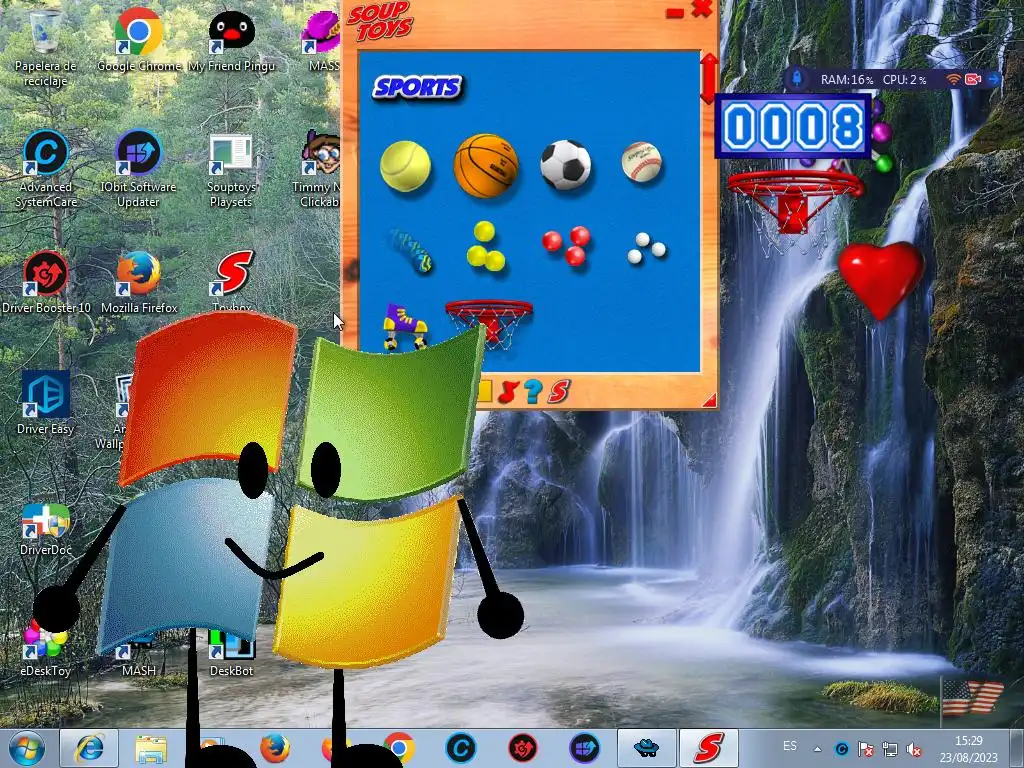Select the purple roller skate toy
The image size is (1024, 768).
point(404,327)
